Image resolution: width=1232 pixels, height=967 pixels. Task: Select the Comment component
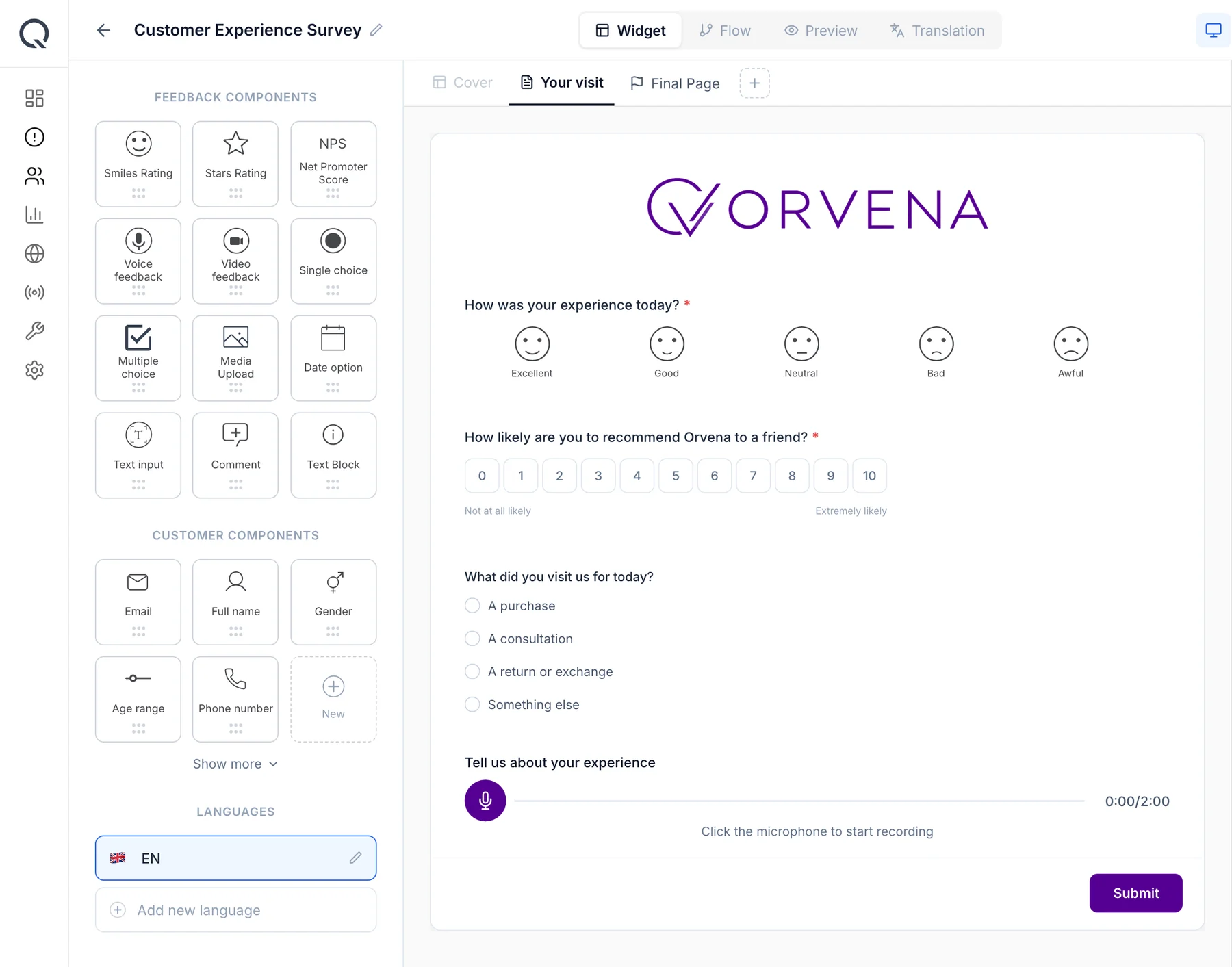(x=235, y=456)
